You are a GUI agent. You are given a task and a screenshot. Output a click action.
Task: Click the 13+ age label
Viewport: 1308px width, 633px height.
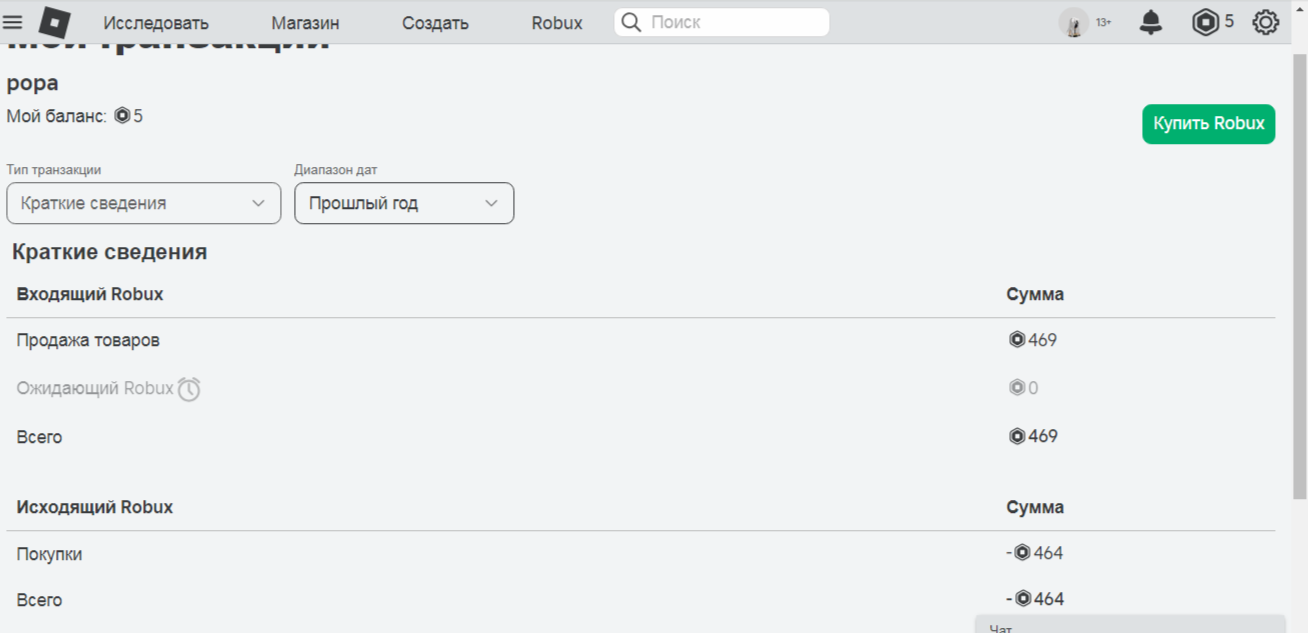pos(1103,22)
